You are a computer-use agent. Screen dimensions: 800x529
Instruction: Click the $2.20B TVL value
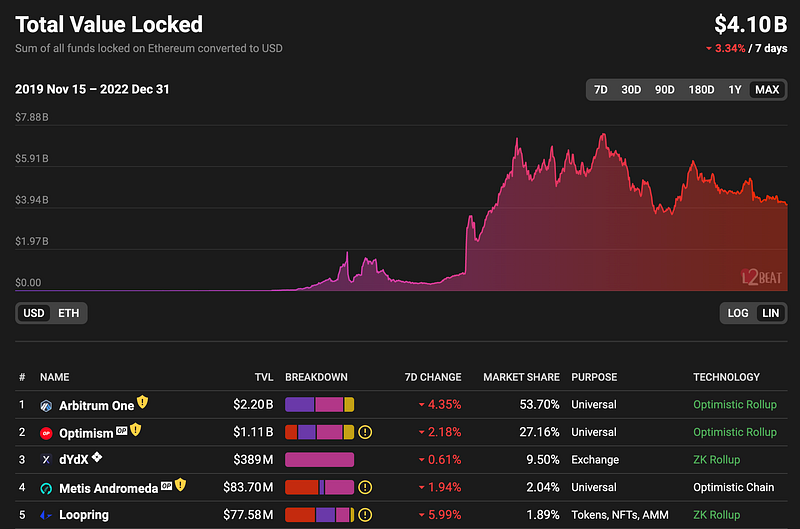pos(253,405)
